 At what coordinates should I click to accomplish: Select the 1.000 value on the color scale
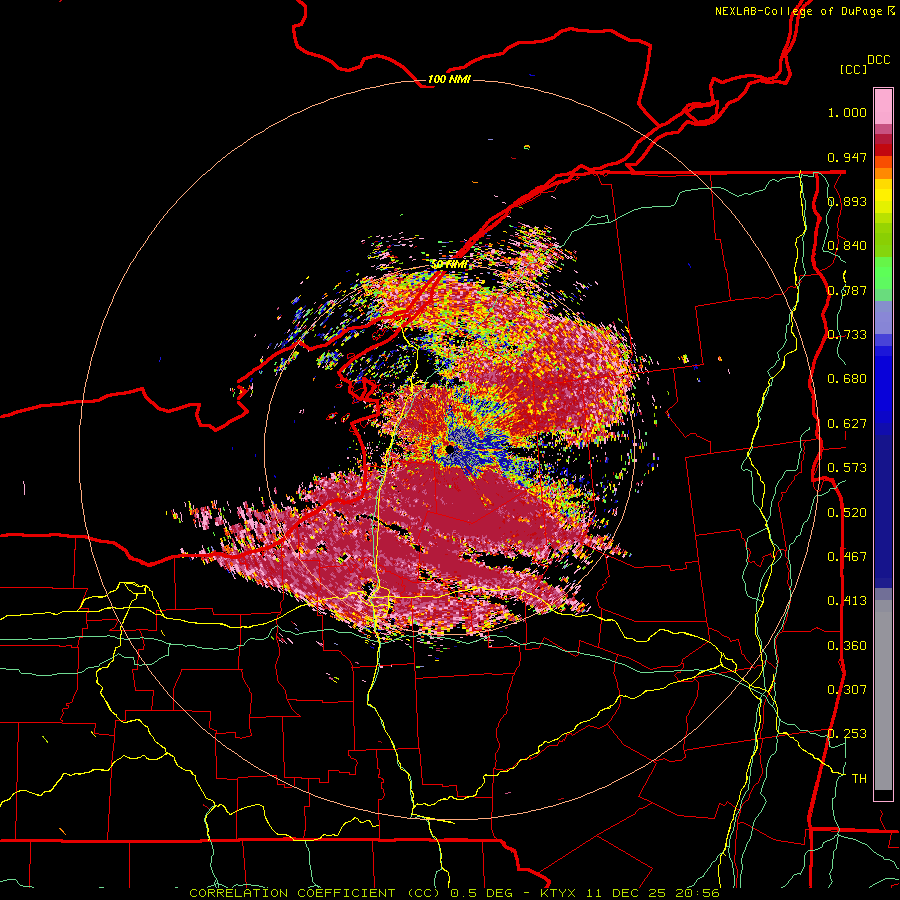click(847, 112)
